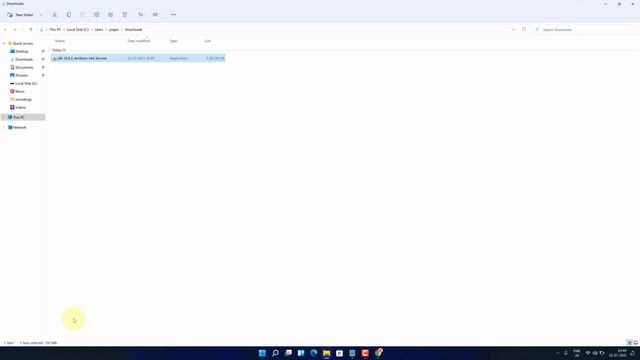Sort by the Name column header
This screenshot has height=360, width=640.
tap(60, 41)
